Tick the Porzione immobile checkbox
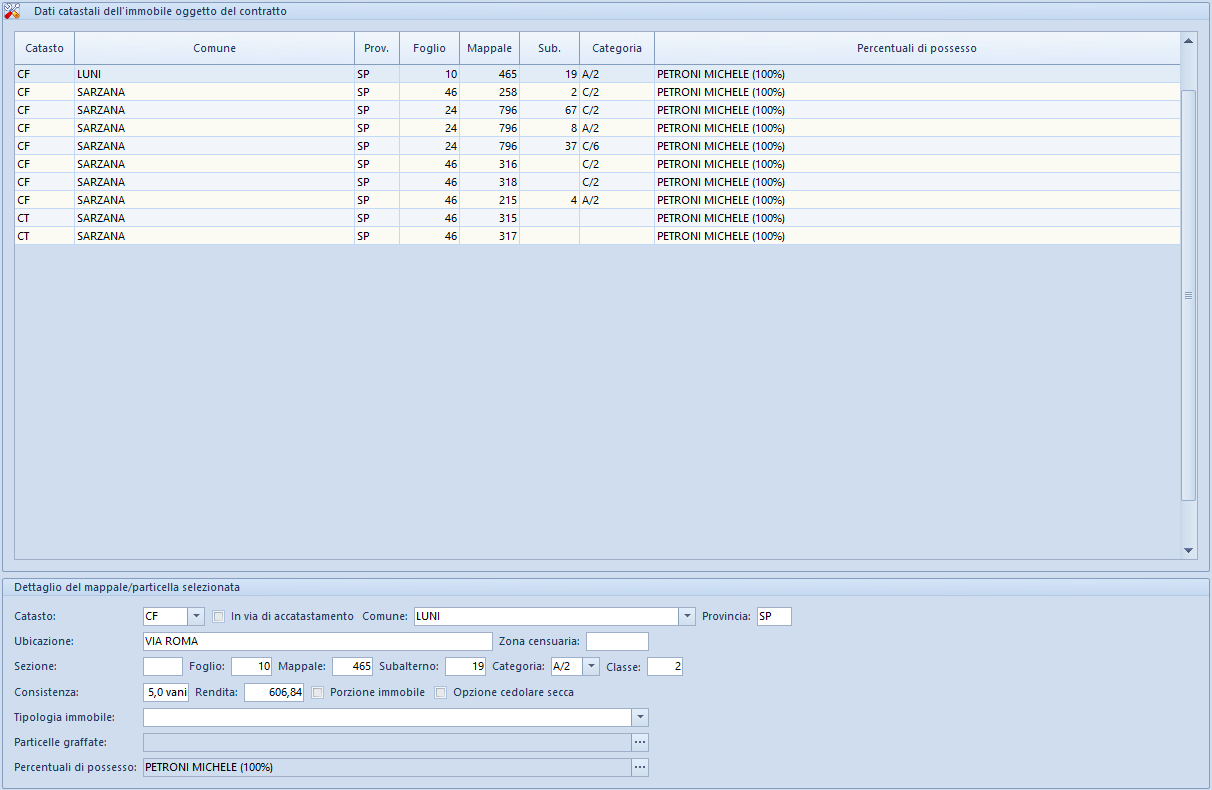This screenshot has width=1212, height=790. point(318,693)
